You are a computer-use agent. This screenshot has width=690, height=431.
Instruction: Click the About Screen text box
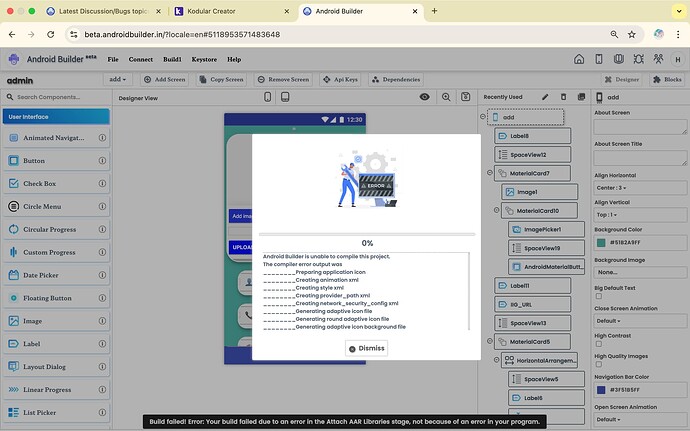tap(640, 127)
